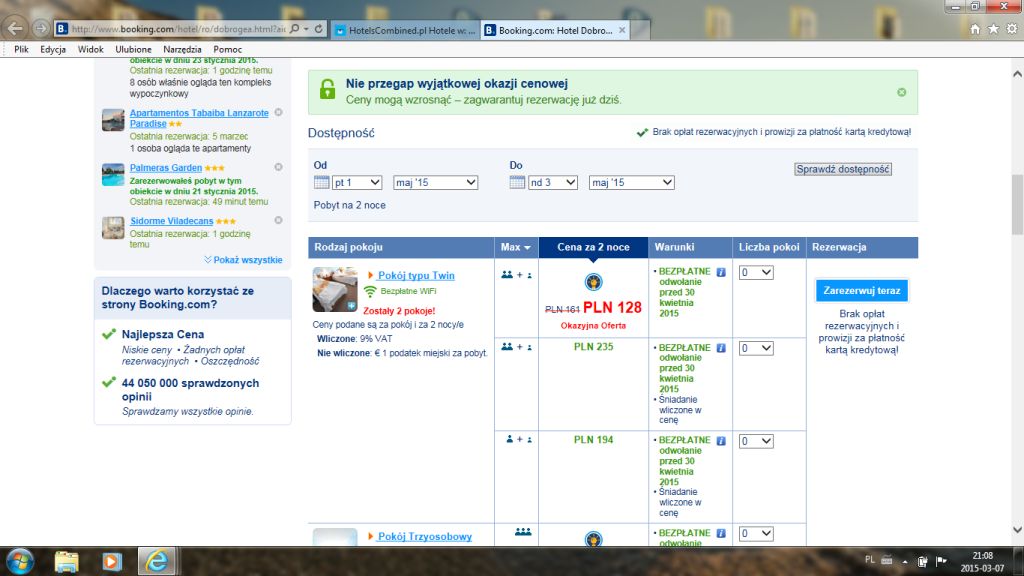Go back with the browser back arrow
Viewport: 1024px width, 576px height.
pos(16,29)
